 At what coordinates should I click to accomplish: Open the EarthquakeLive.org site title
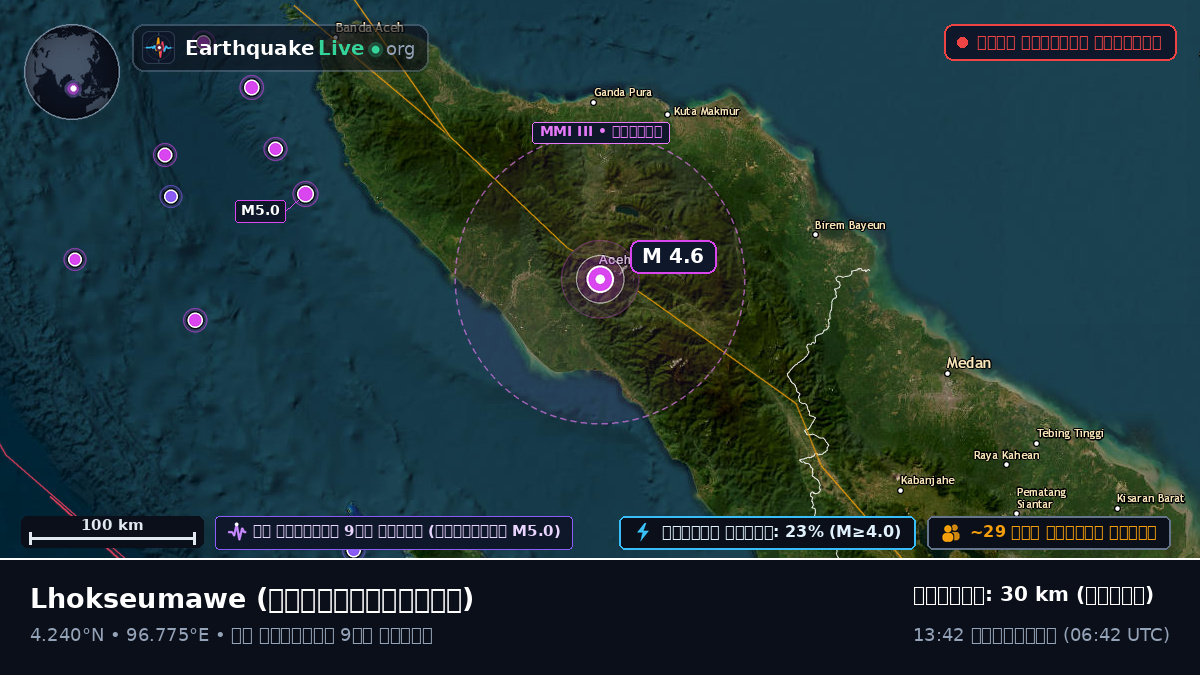point(300,48)
